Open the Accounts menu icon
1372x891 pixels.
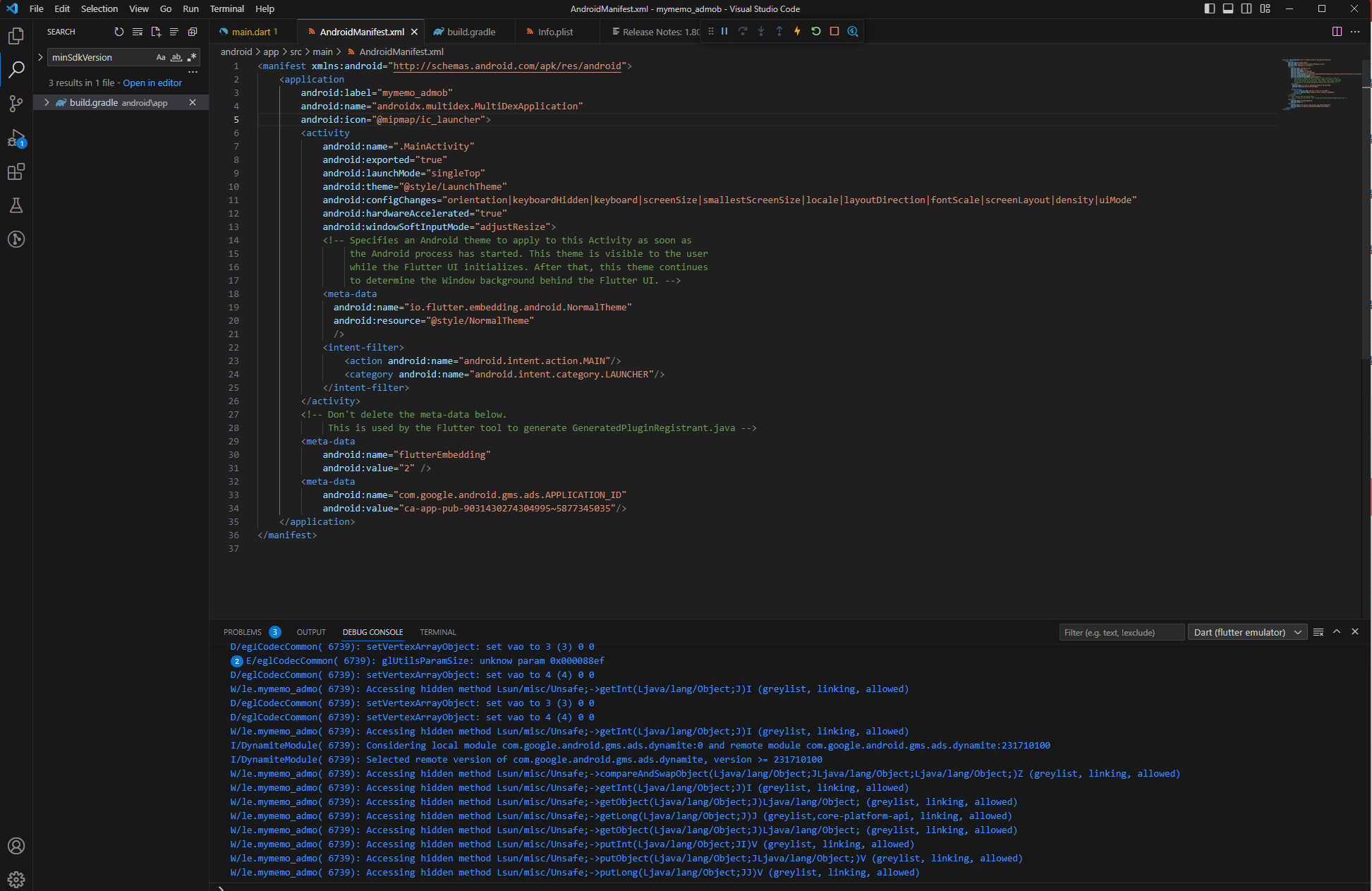click(16, 846)
